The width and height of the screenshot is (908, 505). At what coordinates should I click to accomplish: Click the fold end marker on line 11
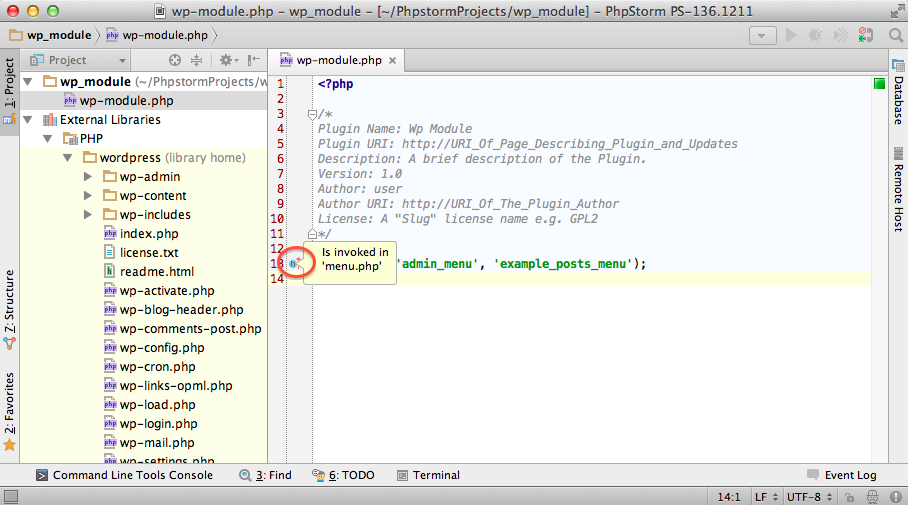pos(312,234)
